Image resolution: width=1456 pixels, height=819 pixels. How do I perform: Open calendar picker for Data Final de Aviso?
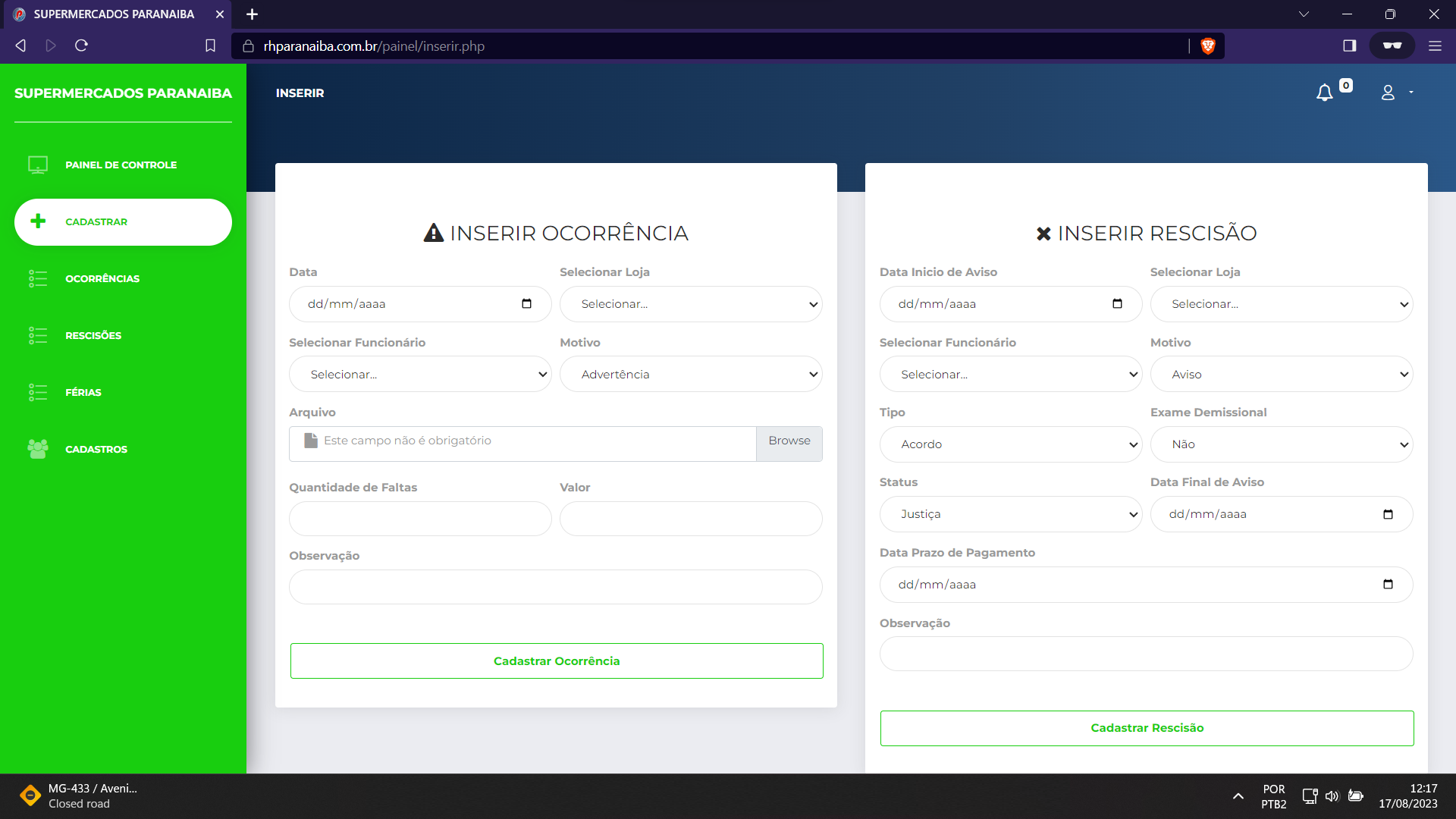pos(1388,514)
